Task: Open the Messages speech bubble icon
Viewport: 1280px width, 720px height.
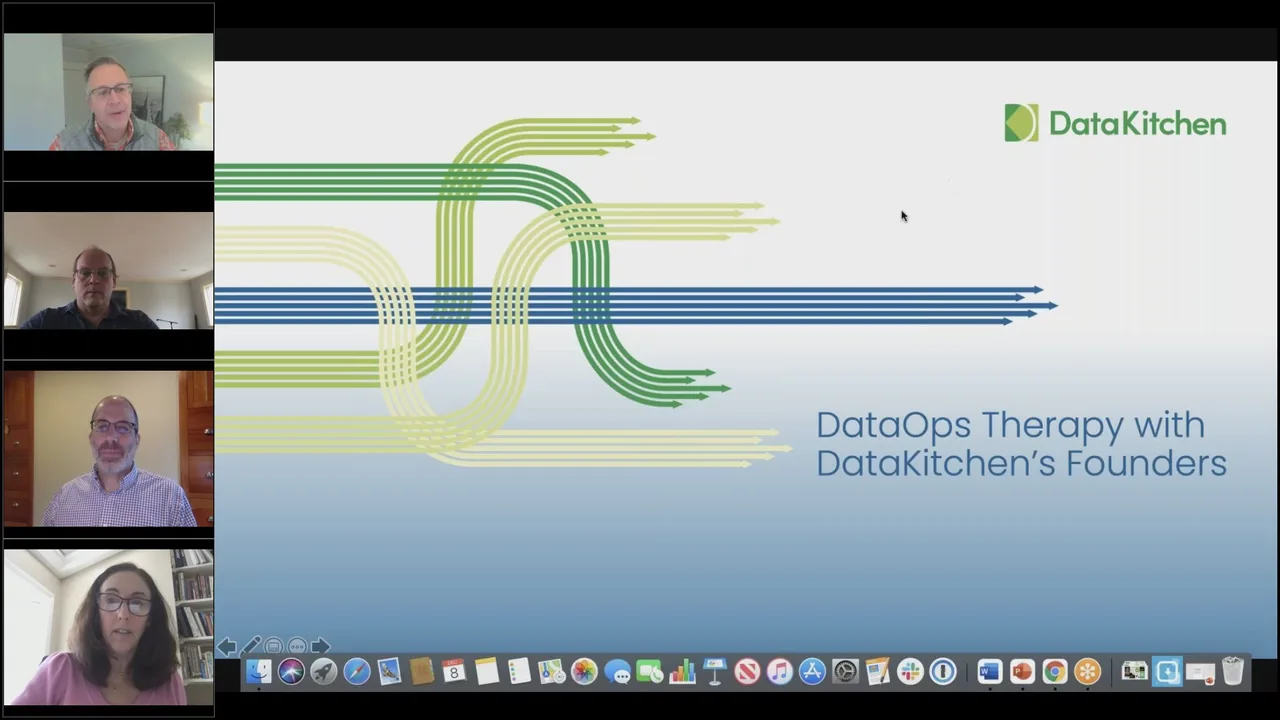Action: pos(617,672)
